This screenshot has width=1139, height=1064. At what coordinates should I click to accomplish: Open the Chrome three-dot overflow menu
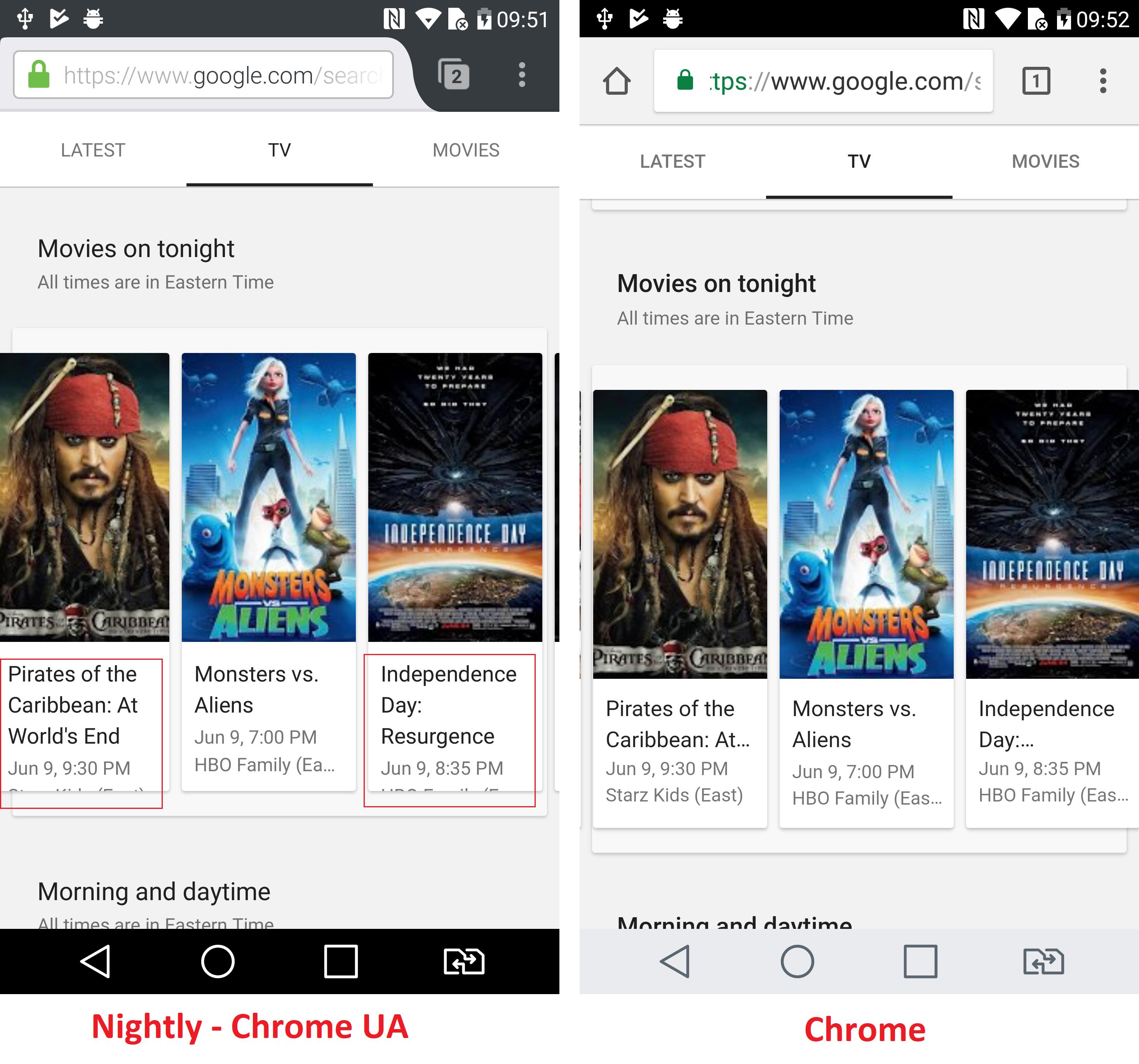pos(1103,81)
